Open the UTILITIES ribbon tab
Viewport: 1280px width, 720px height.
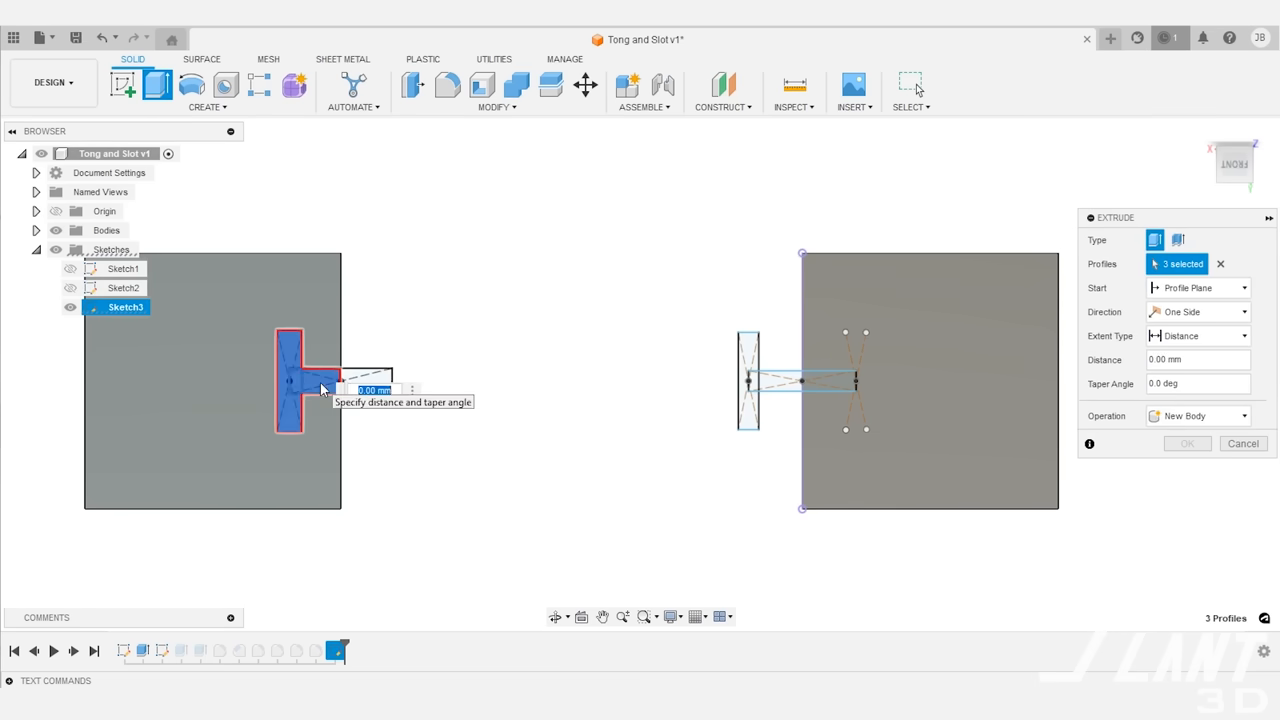[x=493, y=59]
